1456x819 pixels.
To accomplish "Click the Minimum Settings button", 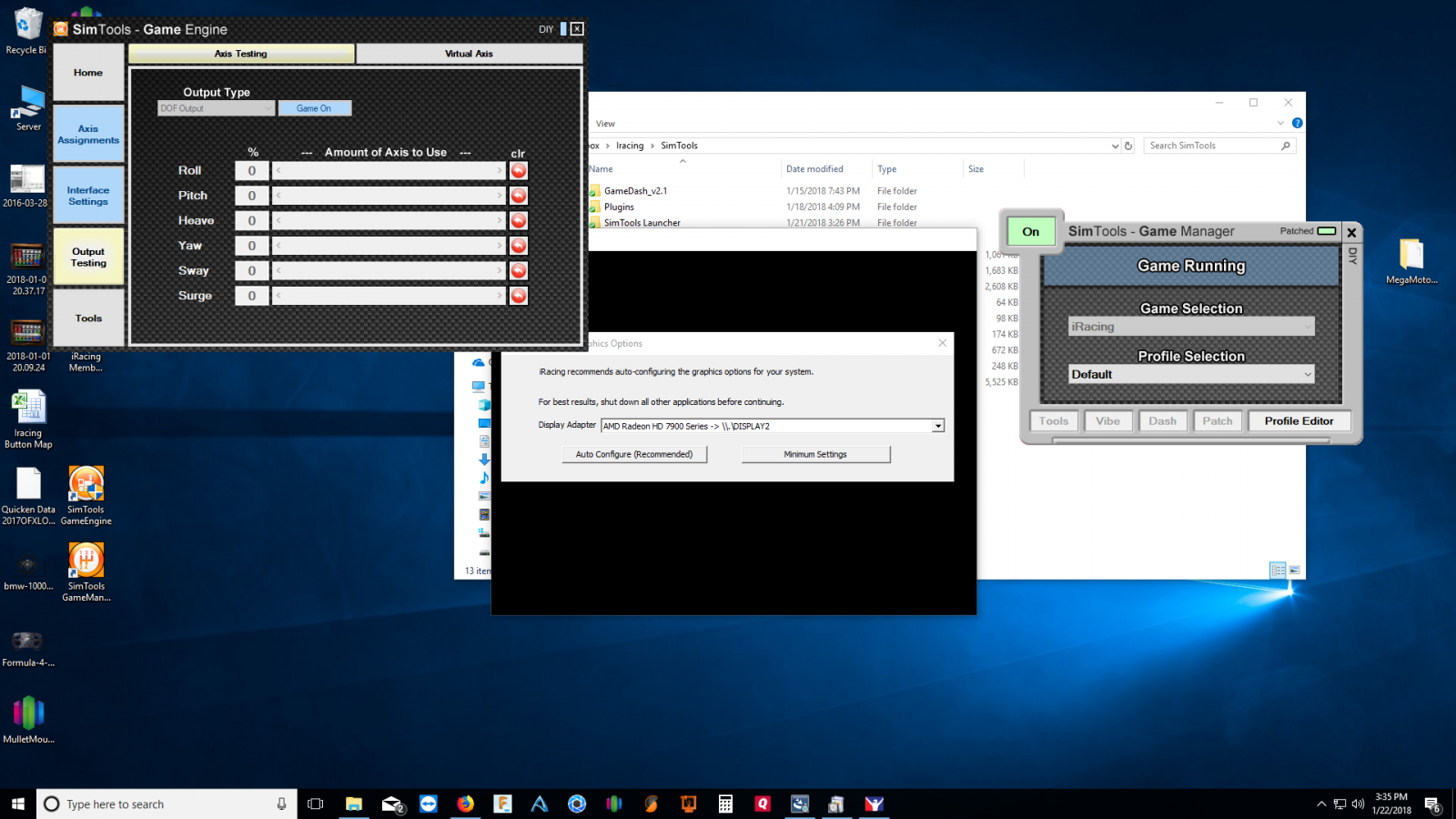I will tap(815, 454).
